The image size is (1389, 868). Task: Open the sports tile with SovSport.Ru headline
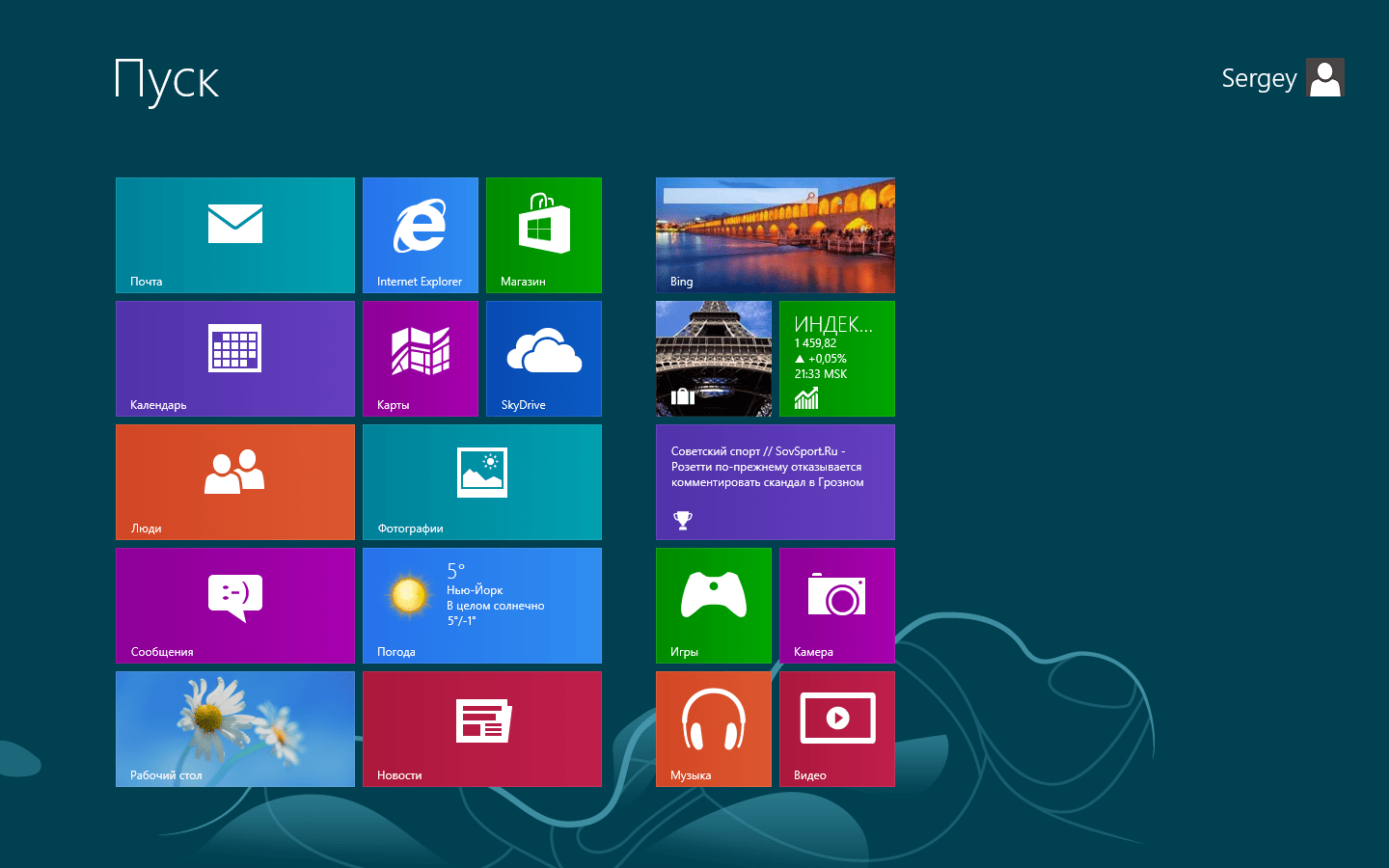776,482
